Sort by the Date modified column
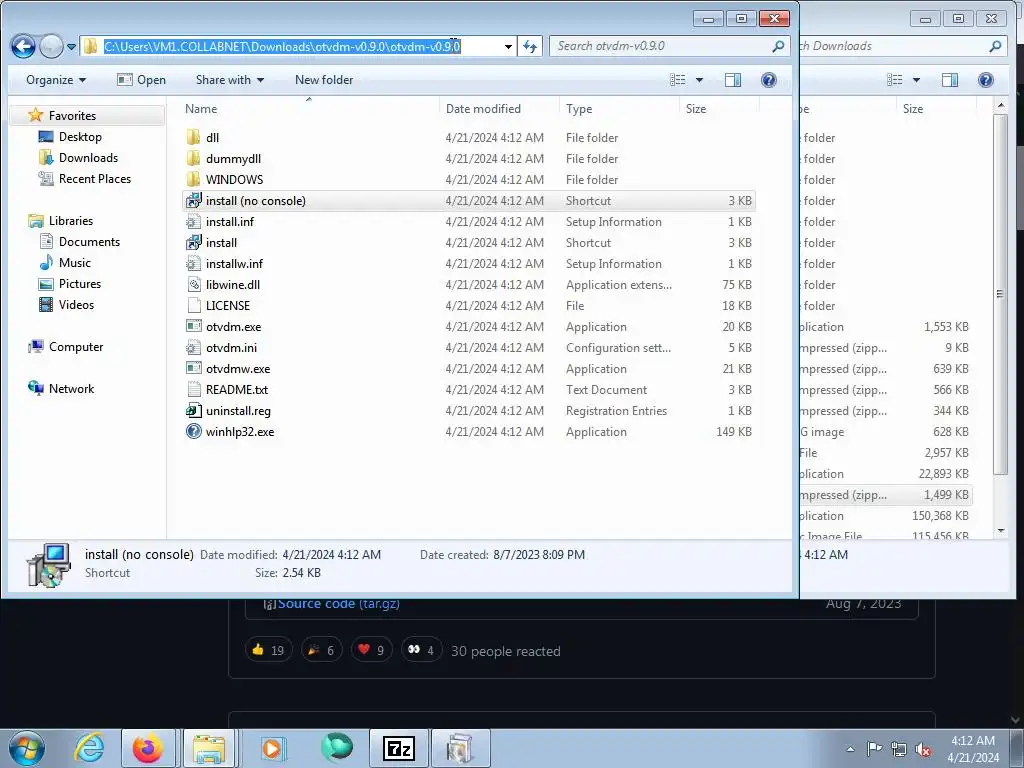Viewport: 1024px width, 768px height. pos(499,108)
